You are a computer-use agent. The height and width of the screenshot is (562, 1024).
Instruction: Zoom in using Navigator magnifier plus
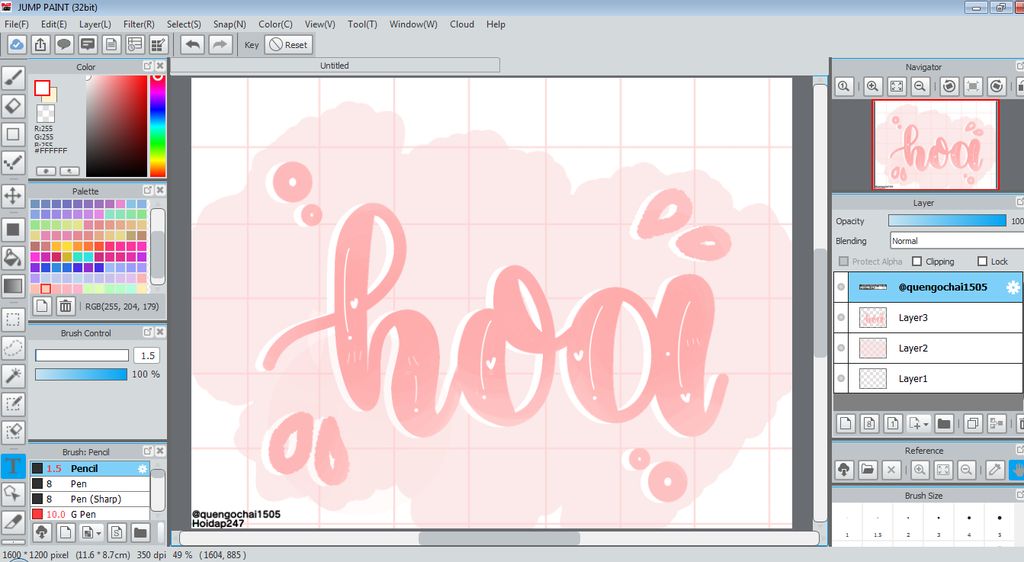tap(873, 86)
